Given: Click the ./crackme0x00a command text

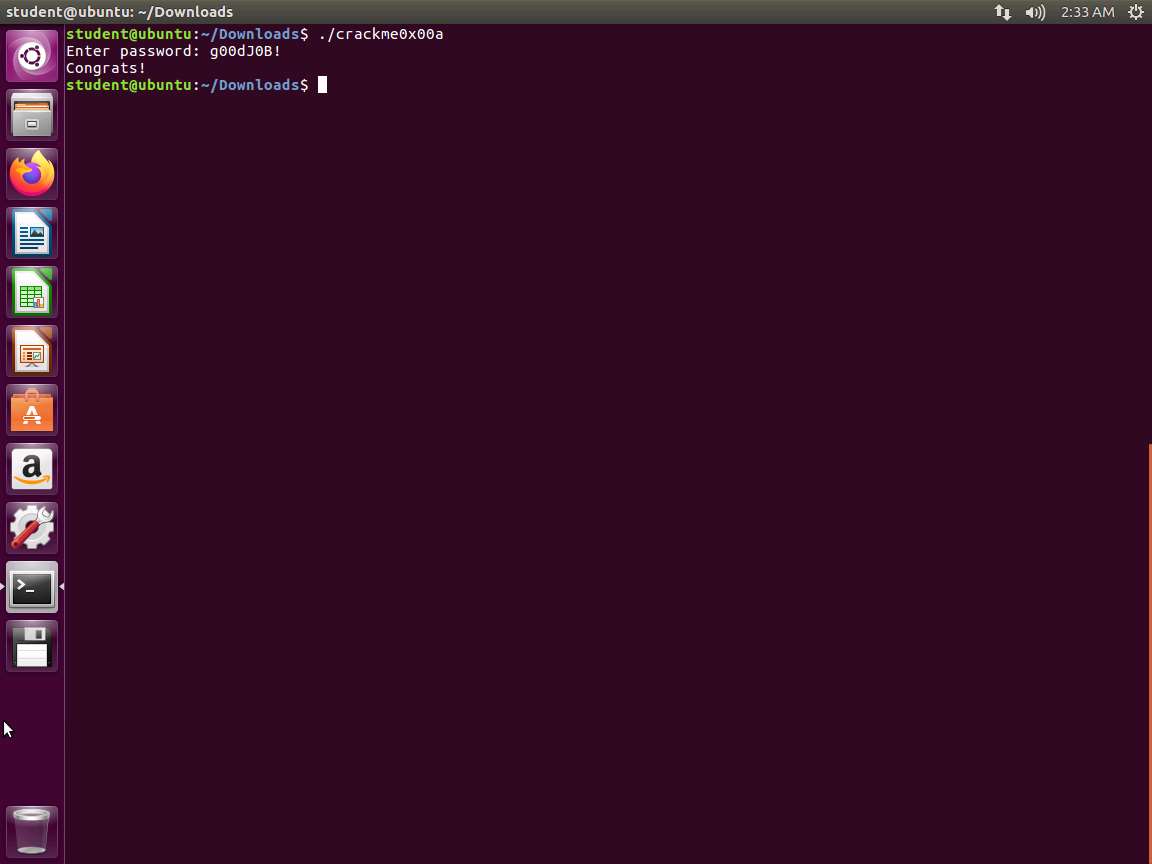Looking at the screenshot, I should pyautogui.click(x=380, y=34).
